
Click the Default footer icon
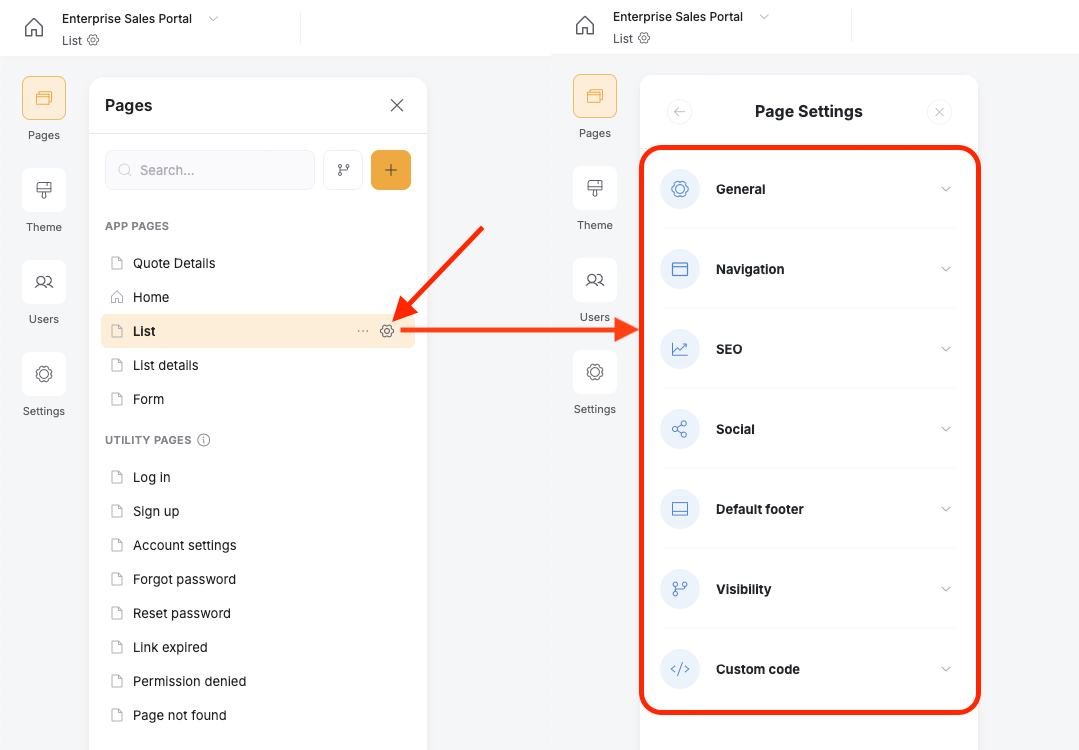tap(680, 509)
